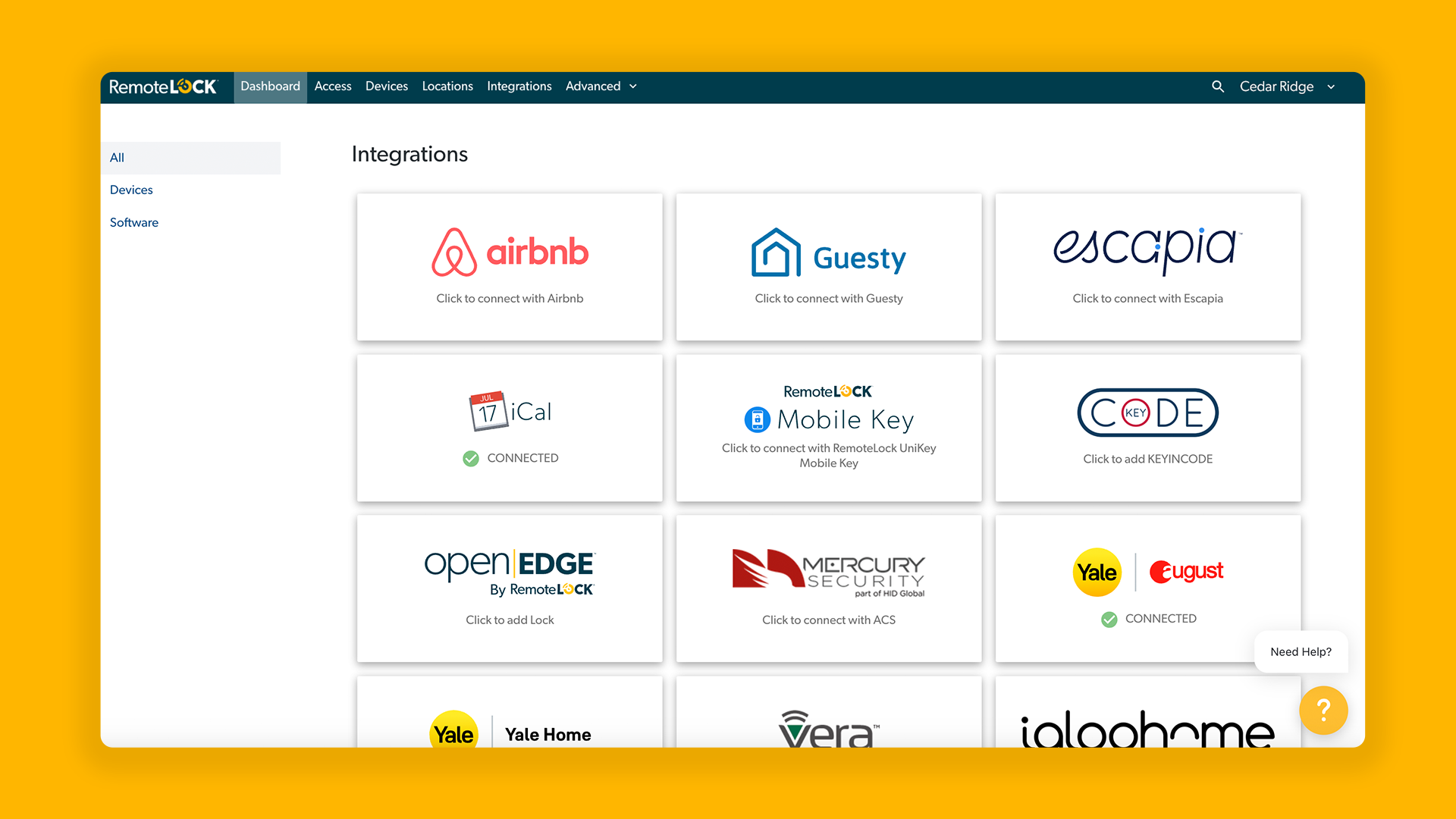Click the search magnifier icon
Screen dimensions: 1456x819
(1217, 86)
